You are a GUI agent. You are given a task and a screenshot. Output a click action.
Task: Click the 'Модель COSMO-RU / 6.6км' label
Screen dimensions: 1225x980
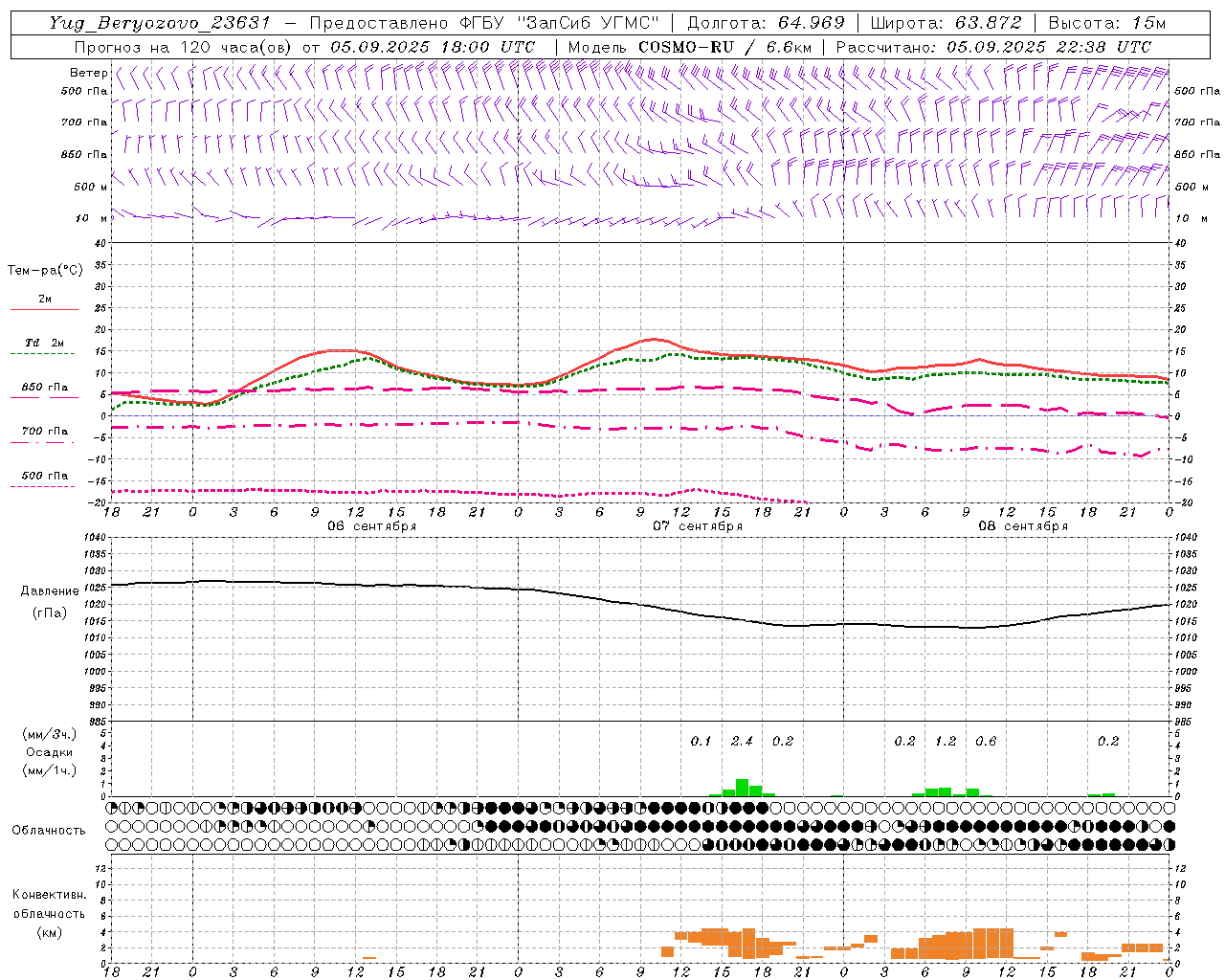pos(689,47)
